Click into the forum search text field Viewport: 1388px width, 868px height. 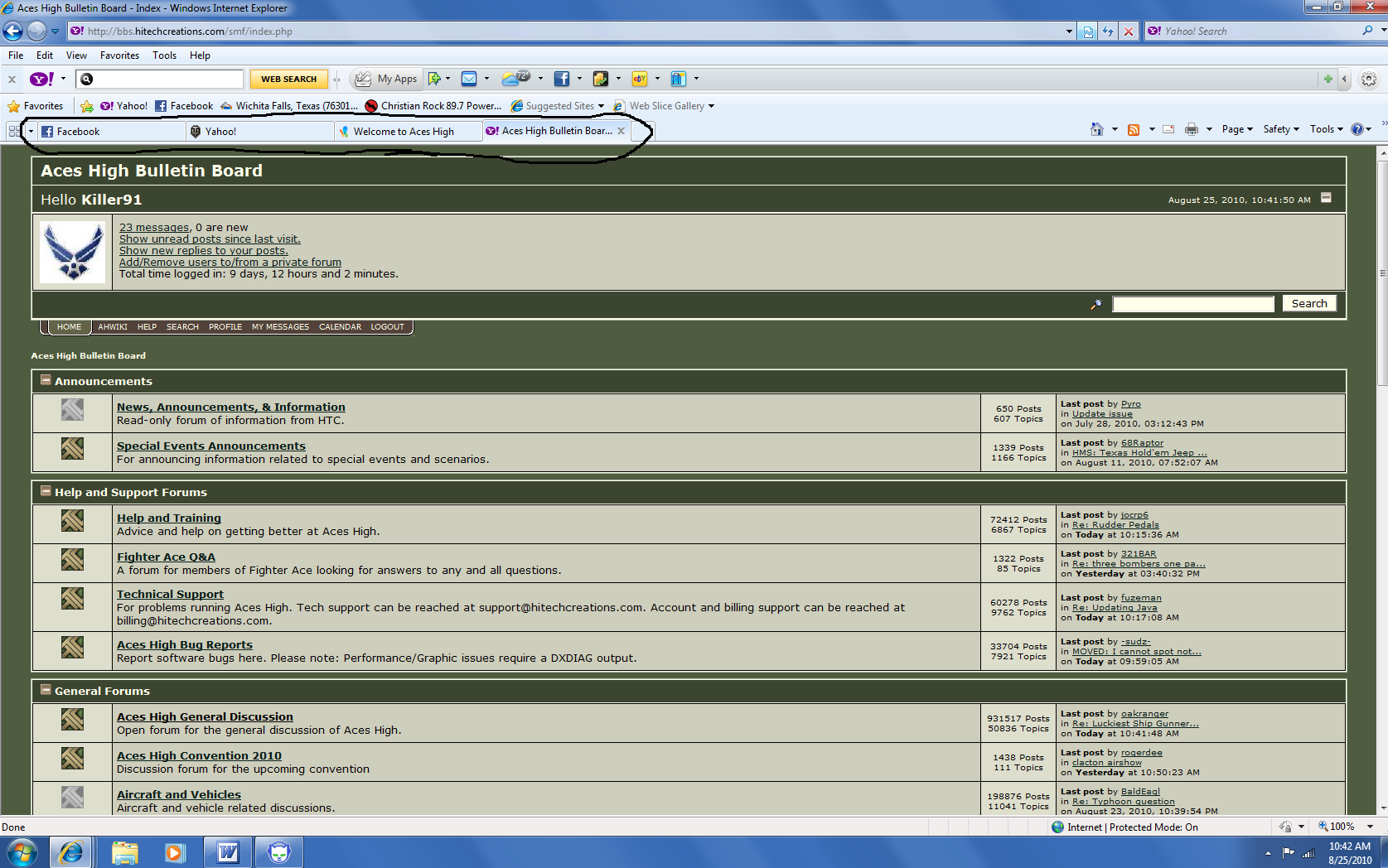(x=1192, y=304)
